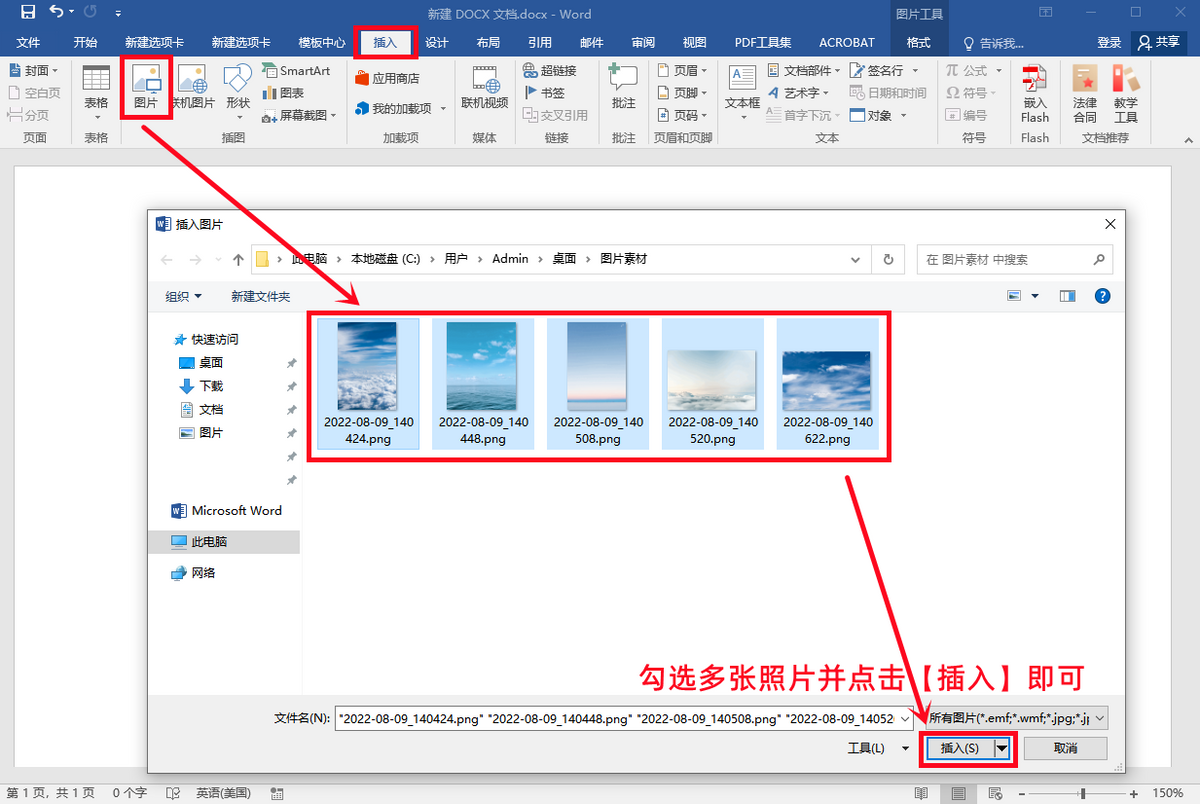Select thumbnail 2022-08-09_140622.png
1200x804 pixels.
click(x=827, y=383)
